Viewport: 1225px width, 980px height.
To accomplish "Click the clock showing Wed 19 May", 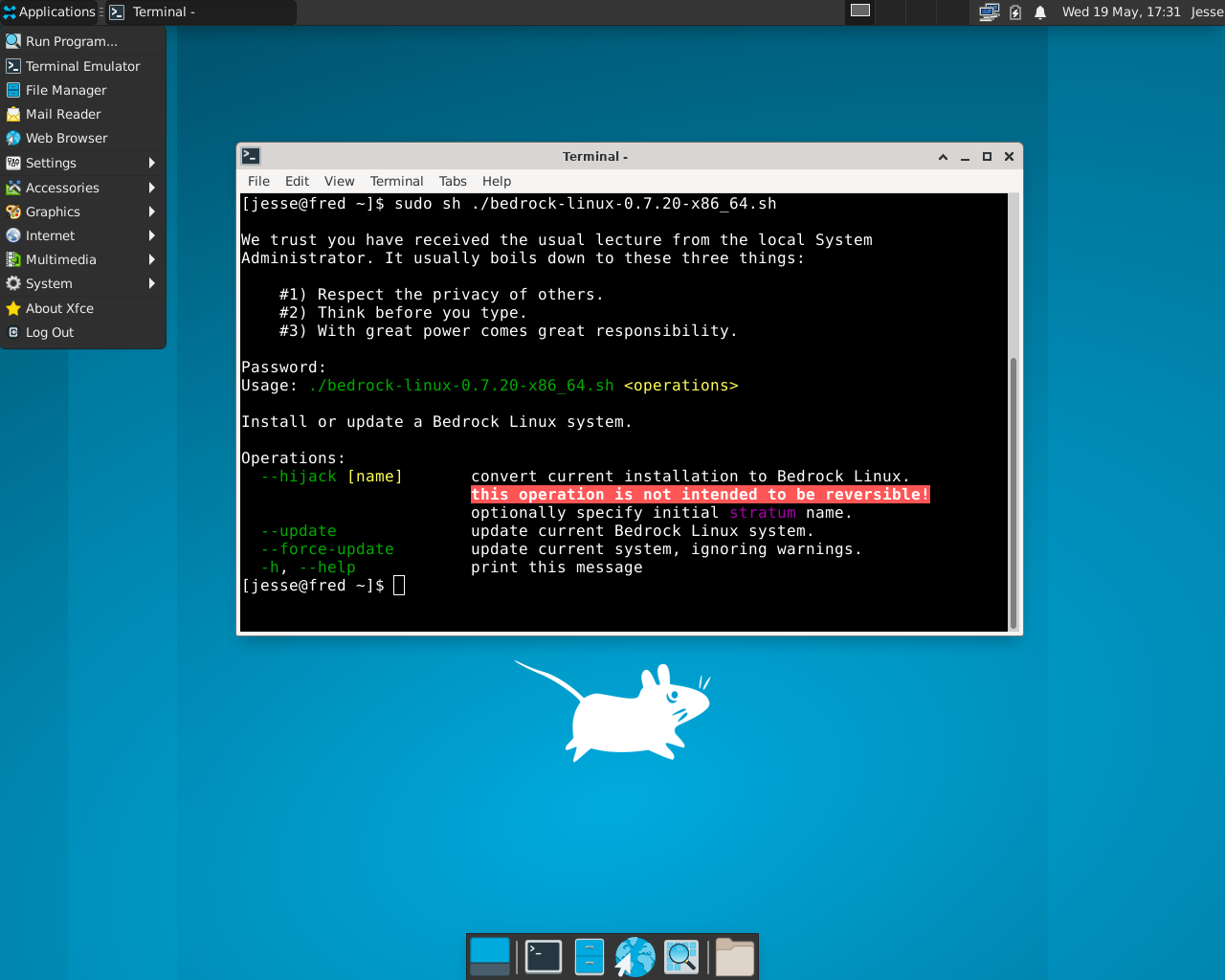I will (x=1121, y=11).
